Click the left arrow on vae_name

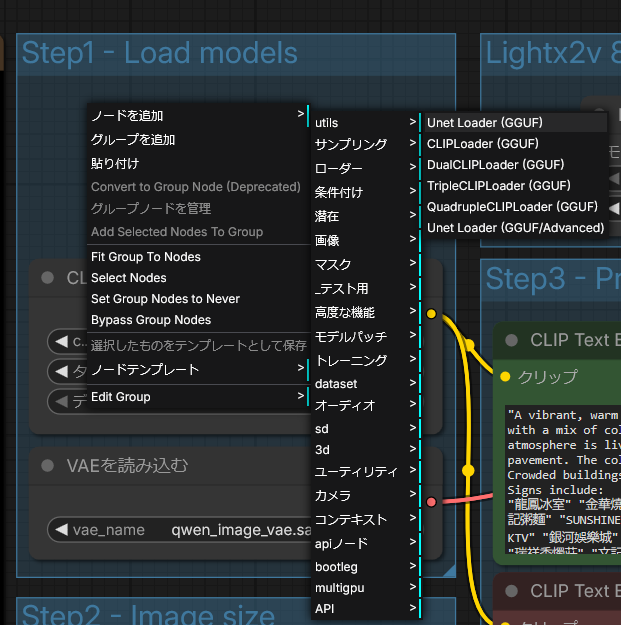61,530
